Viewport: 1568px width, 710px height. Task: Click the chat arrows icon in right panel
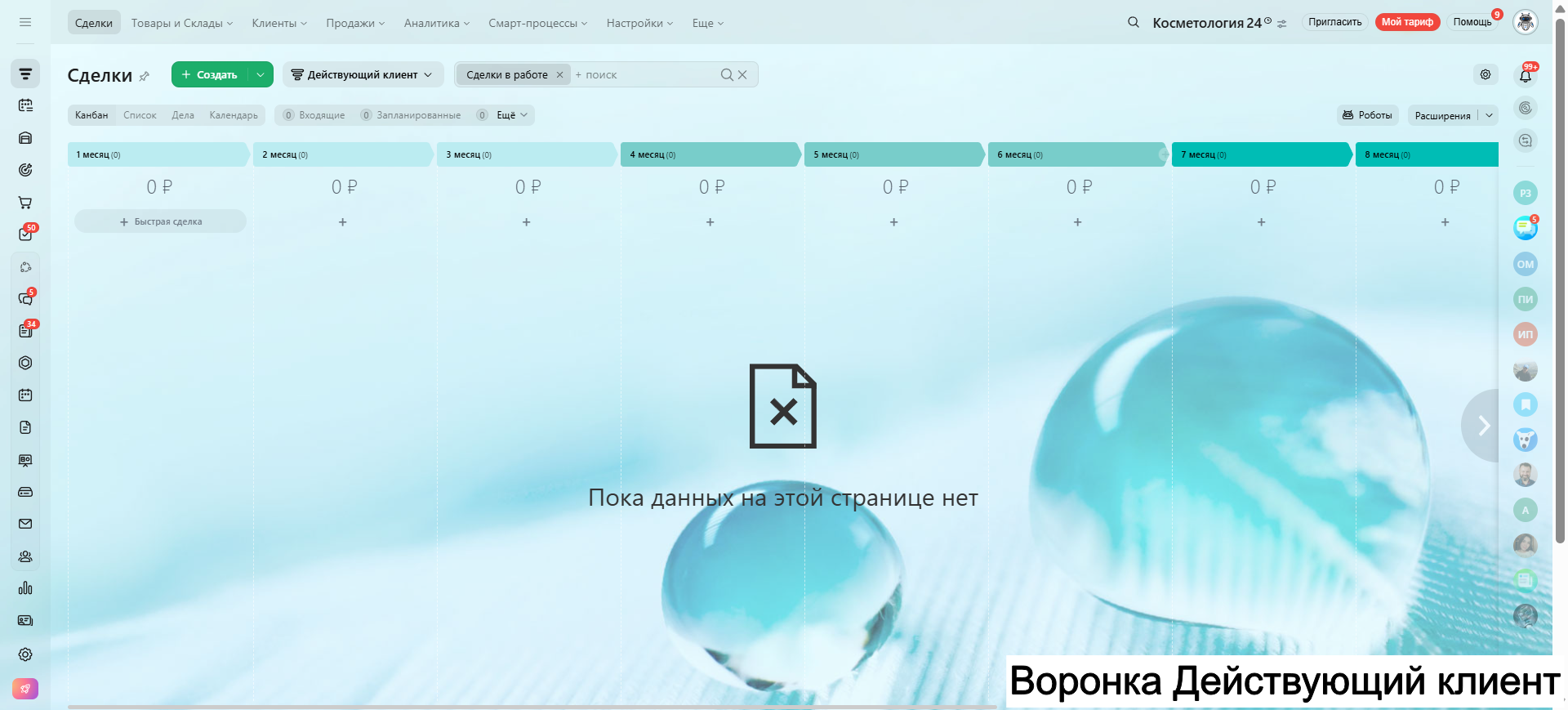point(1526,141)
